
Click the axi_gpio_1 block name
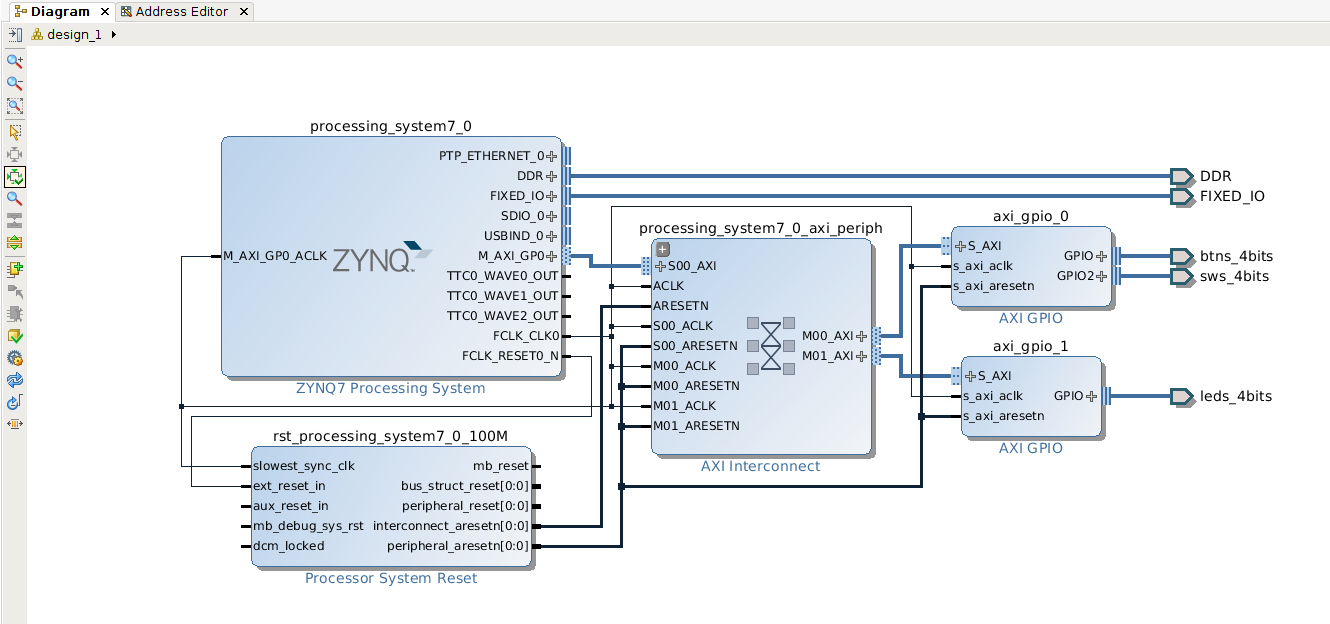point(1031,346)
